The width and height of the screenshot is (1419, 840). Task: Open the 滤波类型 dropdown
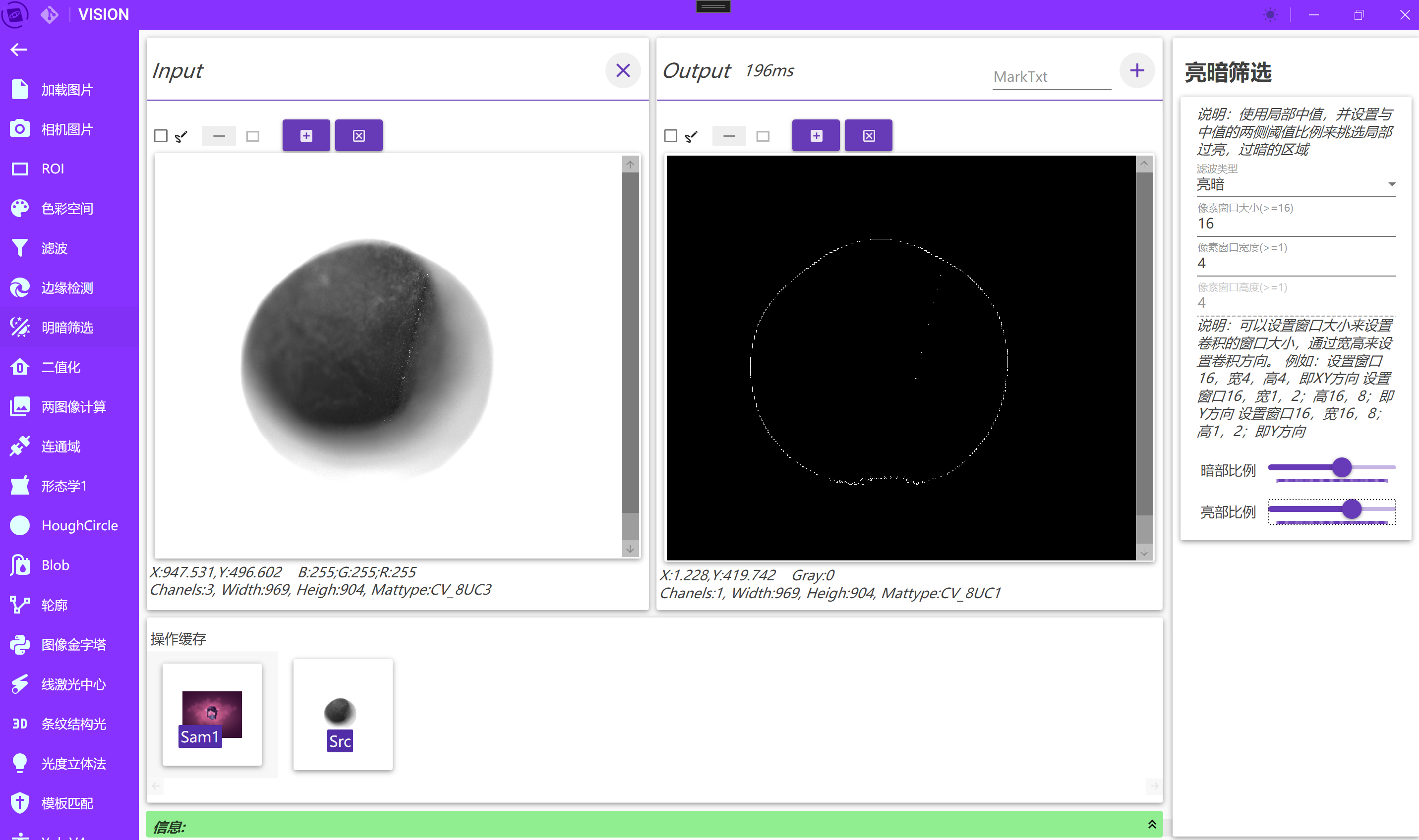coord(1295,184)
